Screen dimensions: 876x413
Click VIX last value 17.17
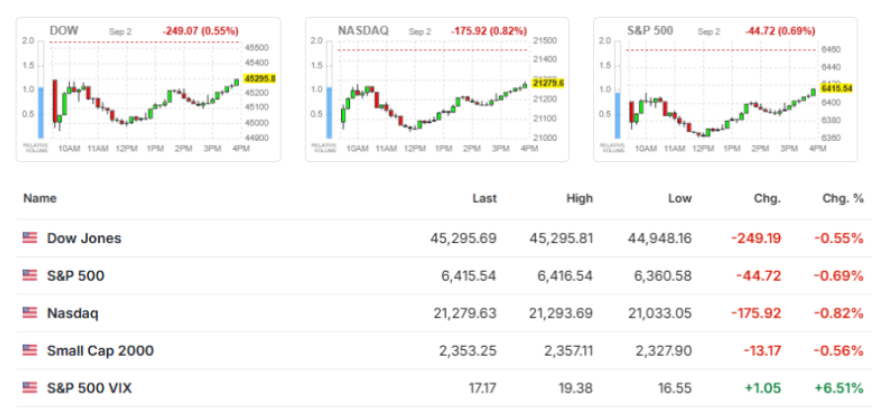tap(483, 388)
